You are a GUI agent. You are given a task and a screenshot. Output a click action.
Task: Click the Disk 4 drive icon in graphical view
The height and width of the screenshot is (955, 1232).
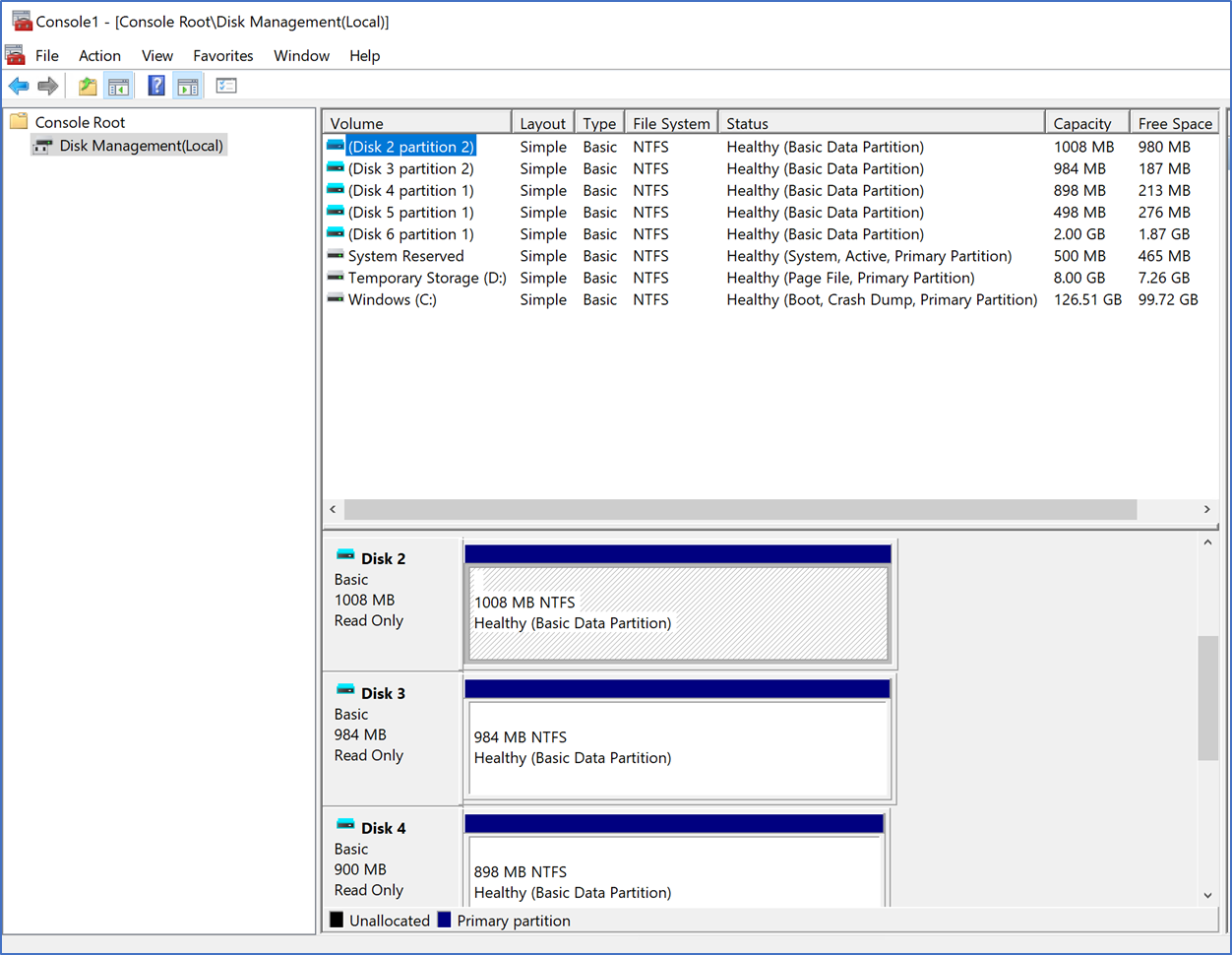tap(345, 826)
